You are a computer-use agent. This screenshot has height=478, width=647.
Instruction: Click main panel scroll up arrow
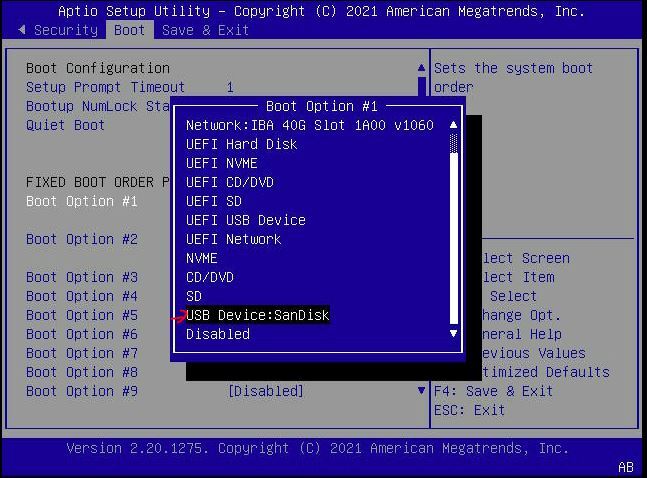click(x=421, y=68)
